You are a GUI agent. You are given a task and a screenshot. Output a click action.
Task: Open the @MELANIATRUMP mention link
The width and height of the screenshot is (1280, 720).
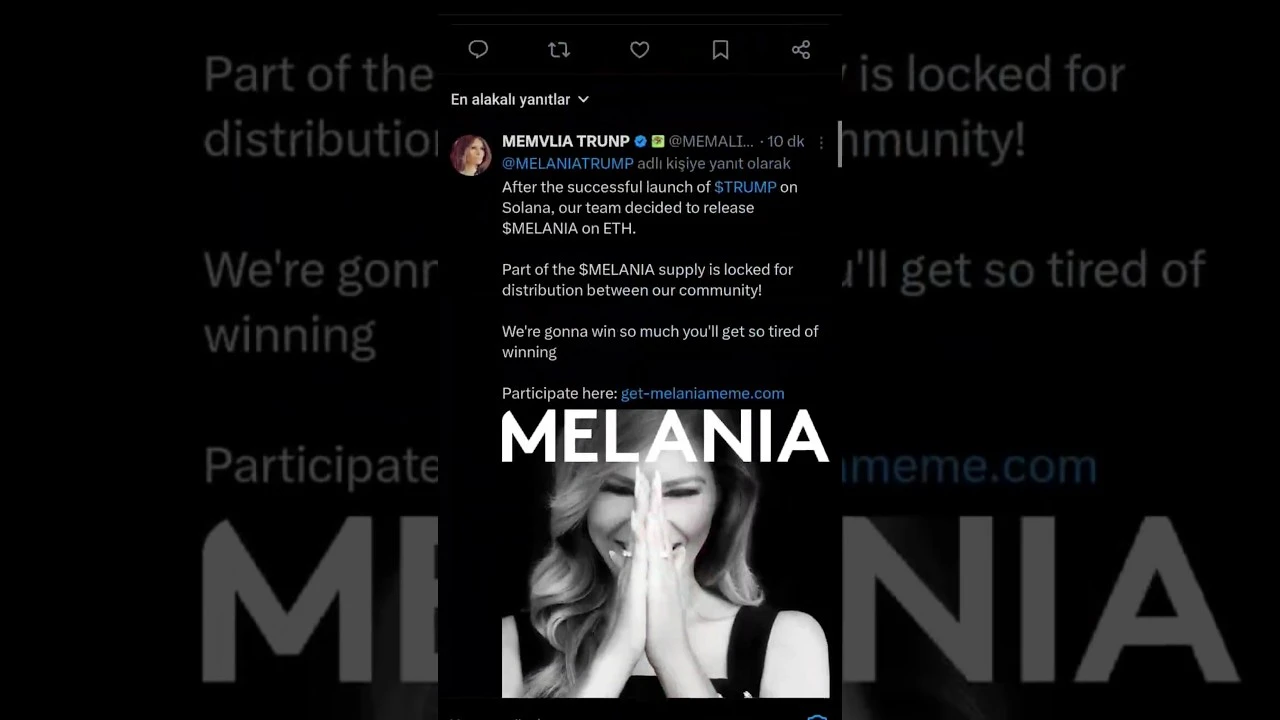click(568, 163)
